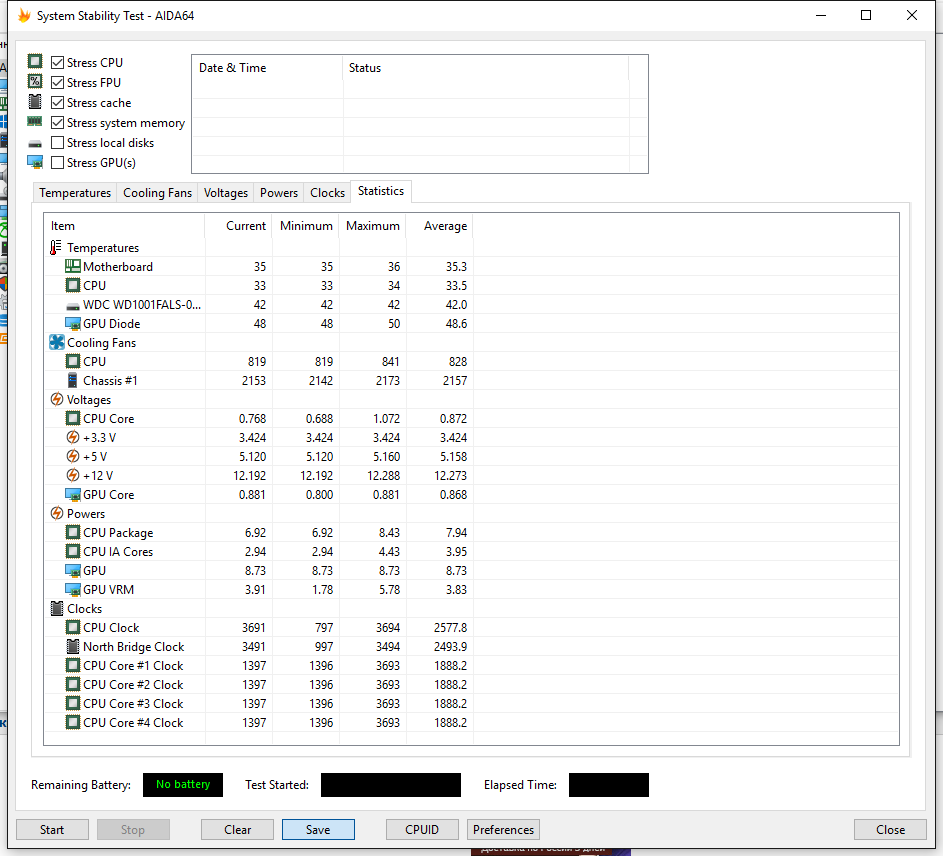
Task: Switch to the Temperatures tab
Action: click(75, 192)
